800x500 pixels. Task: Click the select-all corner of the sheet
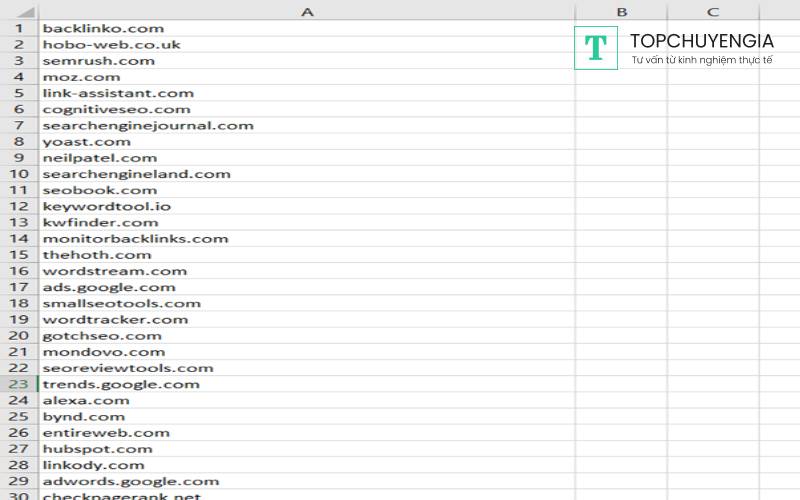[18, 11]
